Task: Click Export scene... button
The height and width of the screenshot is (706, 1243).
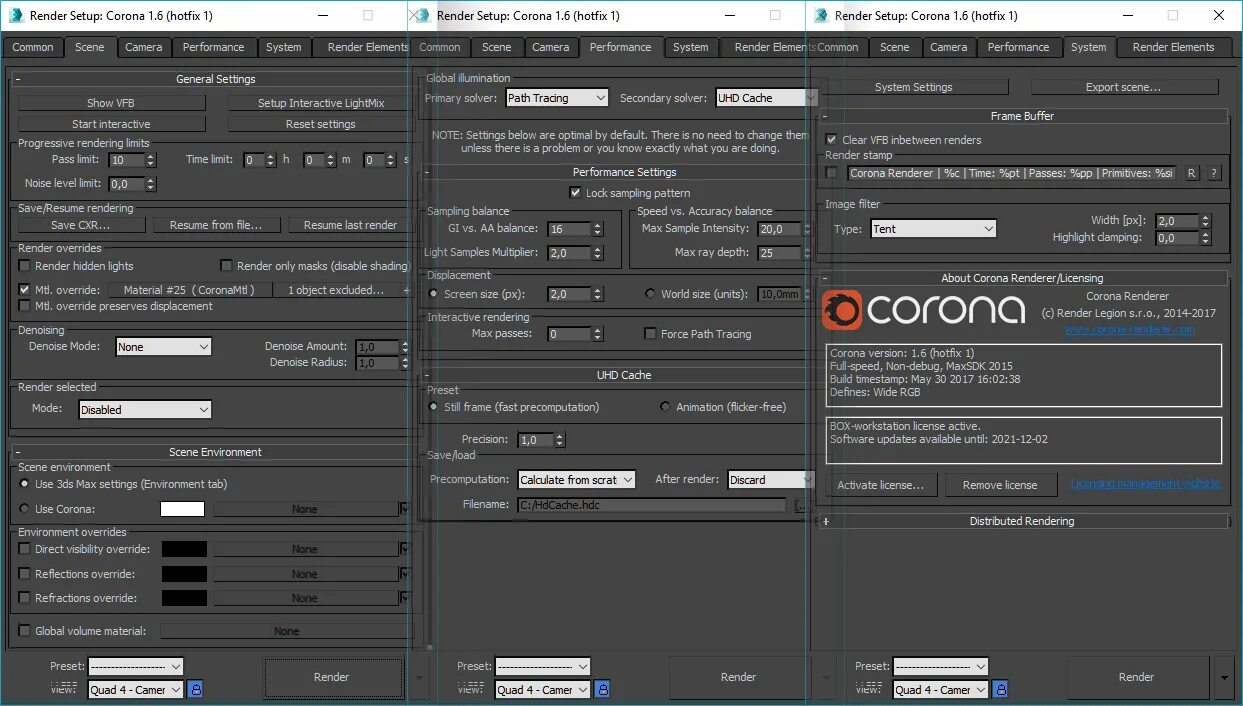Action: click(x=1123, y=87)
